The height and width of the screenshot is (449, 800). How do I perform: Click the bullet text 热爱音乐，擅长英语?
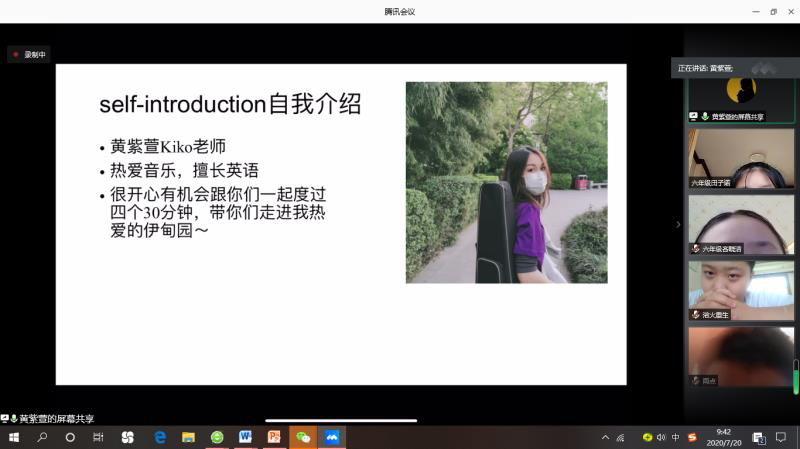tap(184, 170)
